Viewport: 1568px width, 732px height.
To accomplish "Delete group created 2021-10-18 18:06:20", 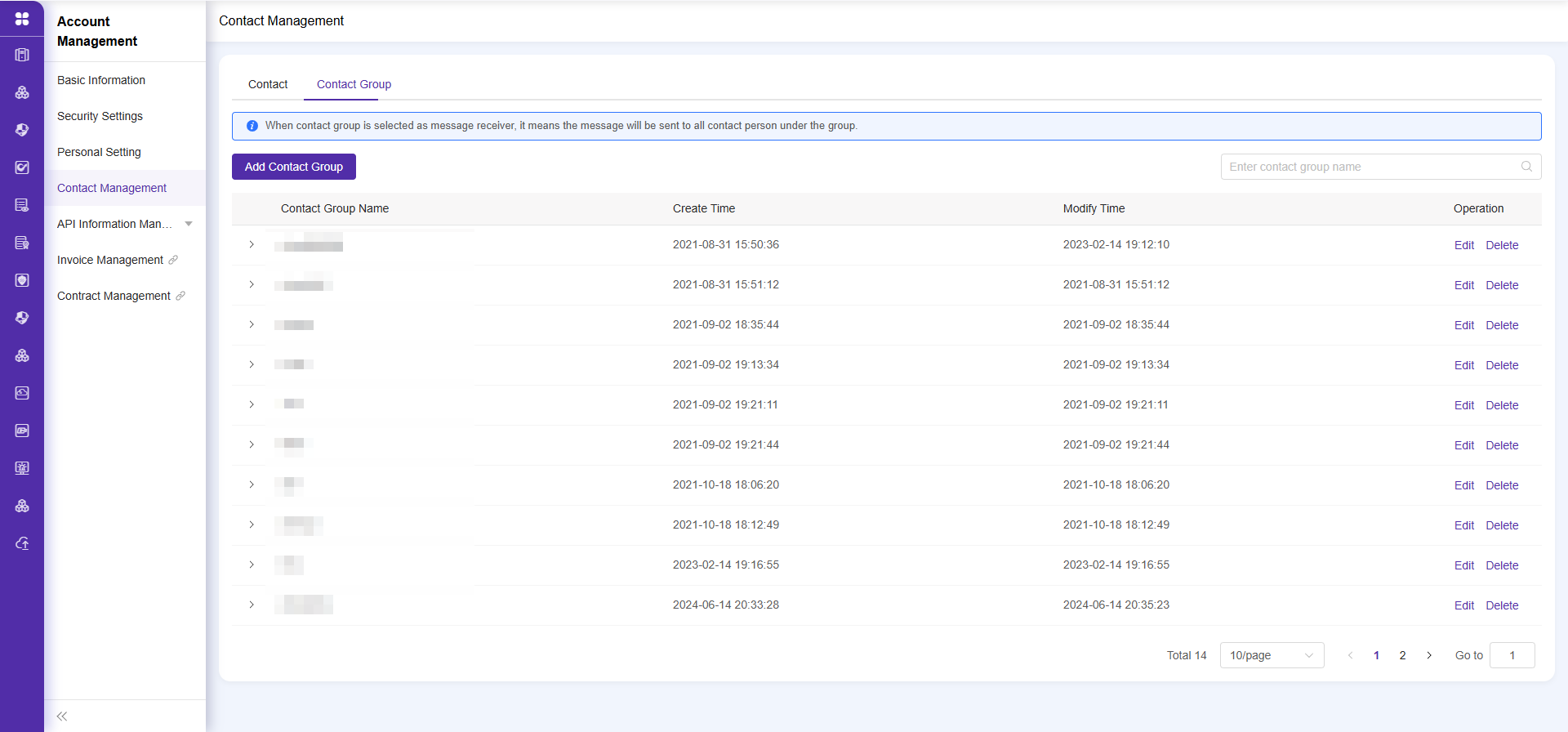I will [x=1502, y=485].
